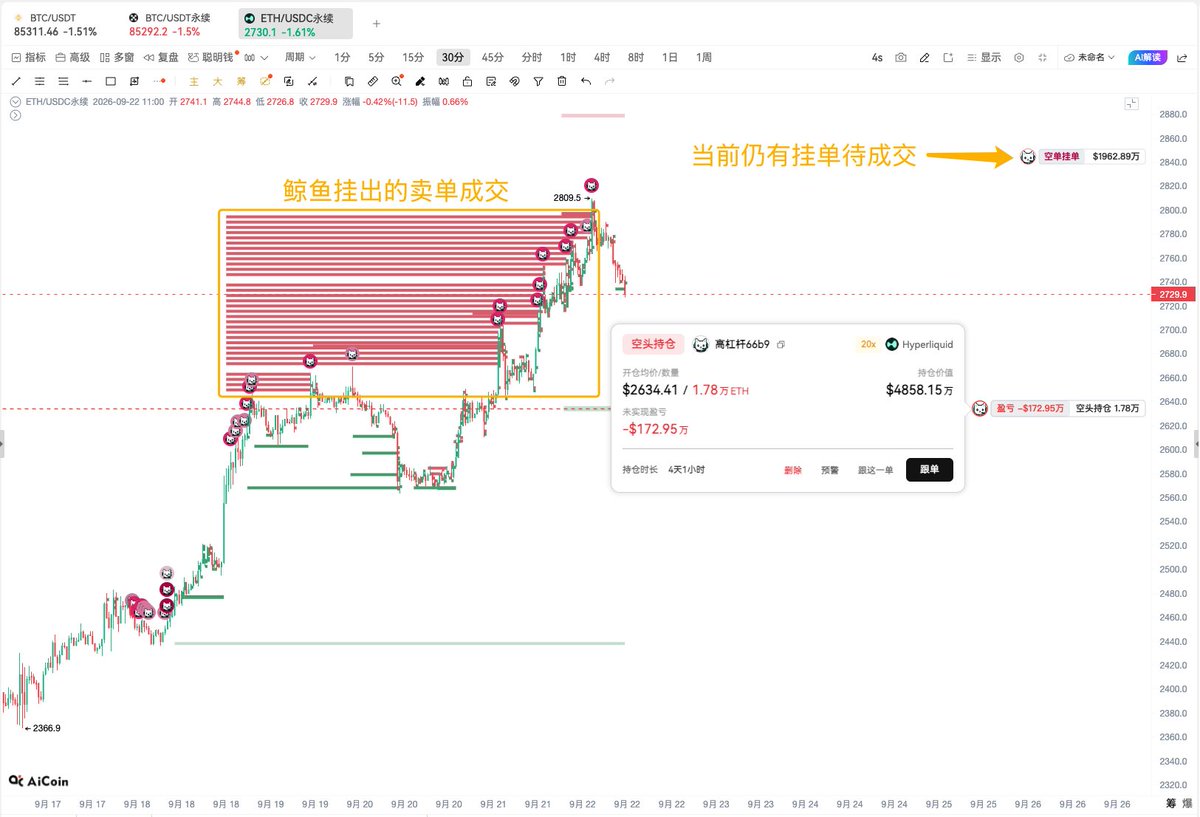Click the AI解读 button
Image resolution: width=1200 pixels, height=817 pixels.
pos(1148,58)
